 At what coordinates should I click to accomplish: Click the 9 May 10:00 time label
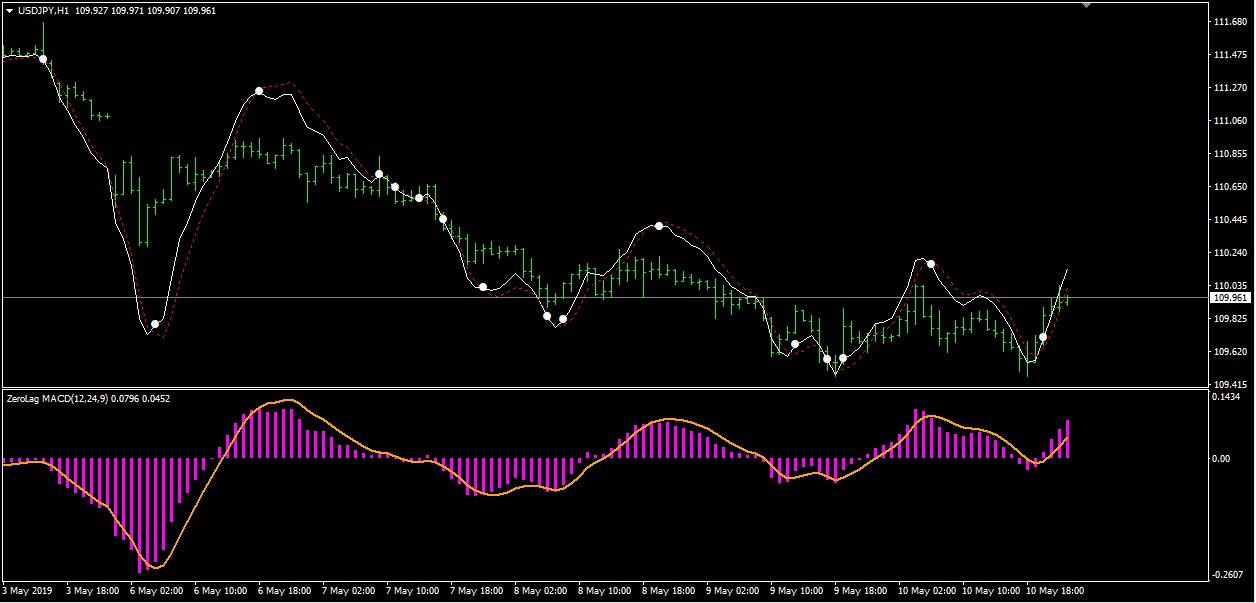796,591
